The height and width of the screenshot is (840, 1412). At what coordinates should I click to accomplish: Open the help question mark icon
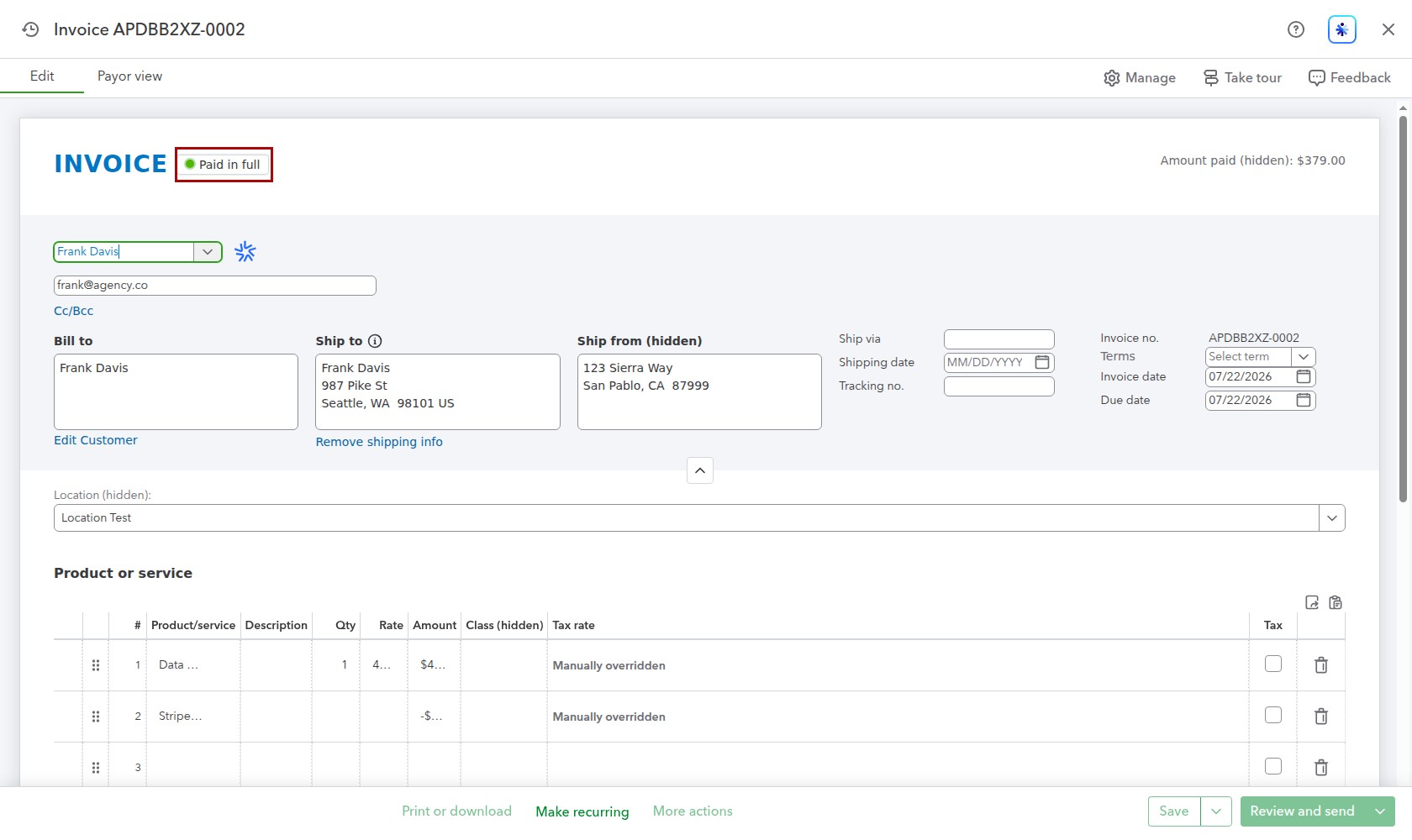pyautogui.click(x=1296, y=29)
